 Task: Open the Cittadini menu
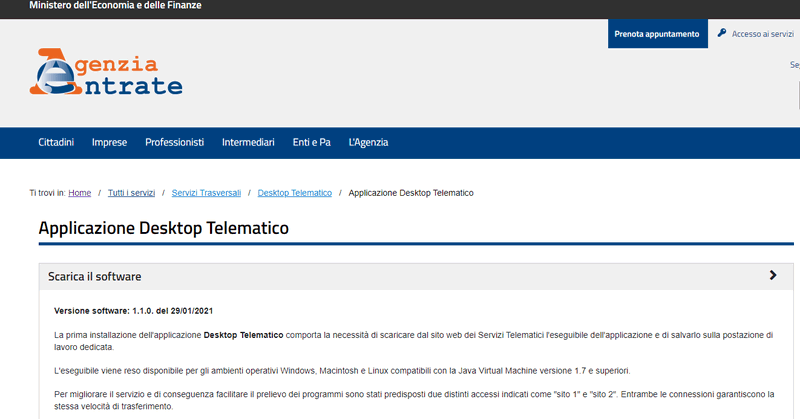point(56,142)
